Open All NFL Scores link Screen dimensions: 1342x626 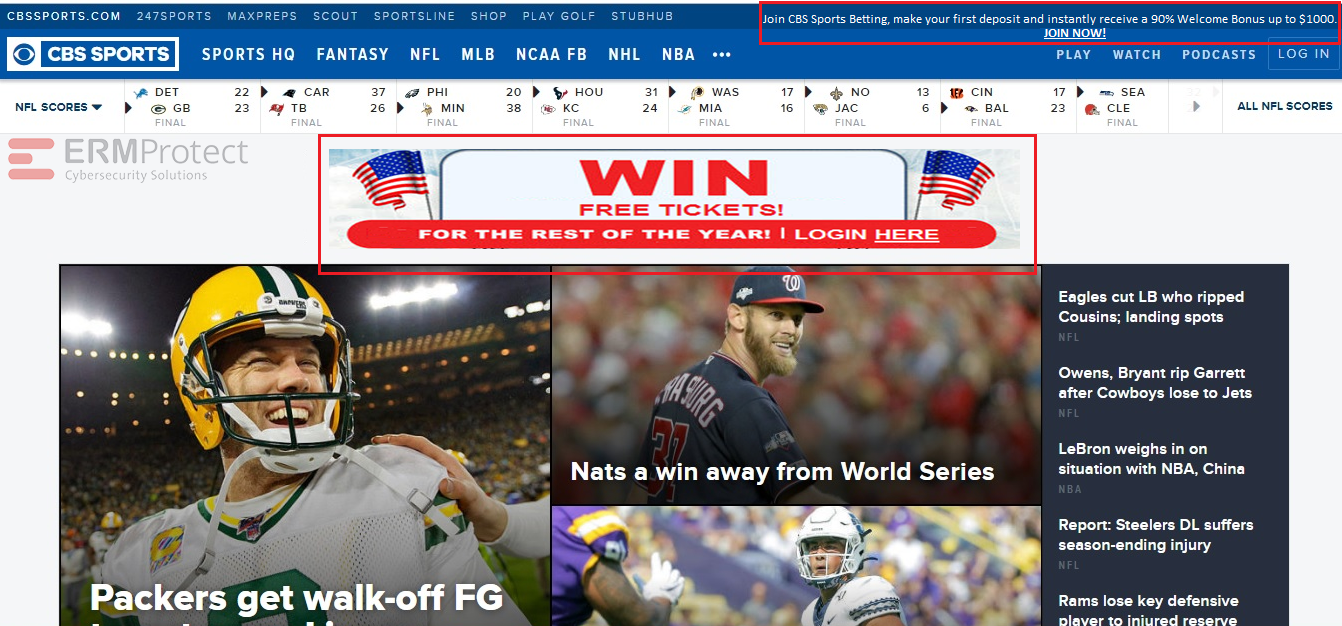tap(1285, 106)
